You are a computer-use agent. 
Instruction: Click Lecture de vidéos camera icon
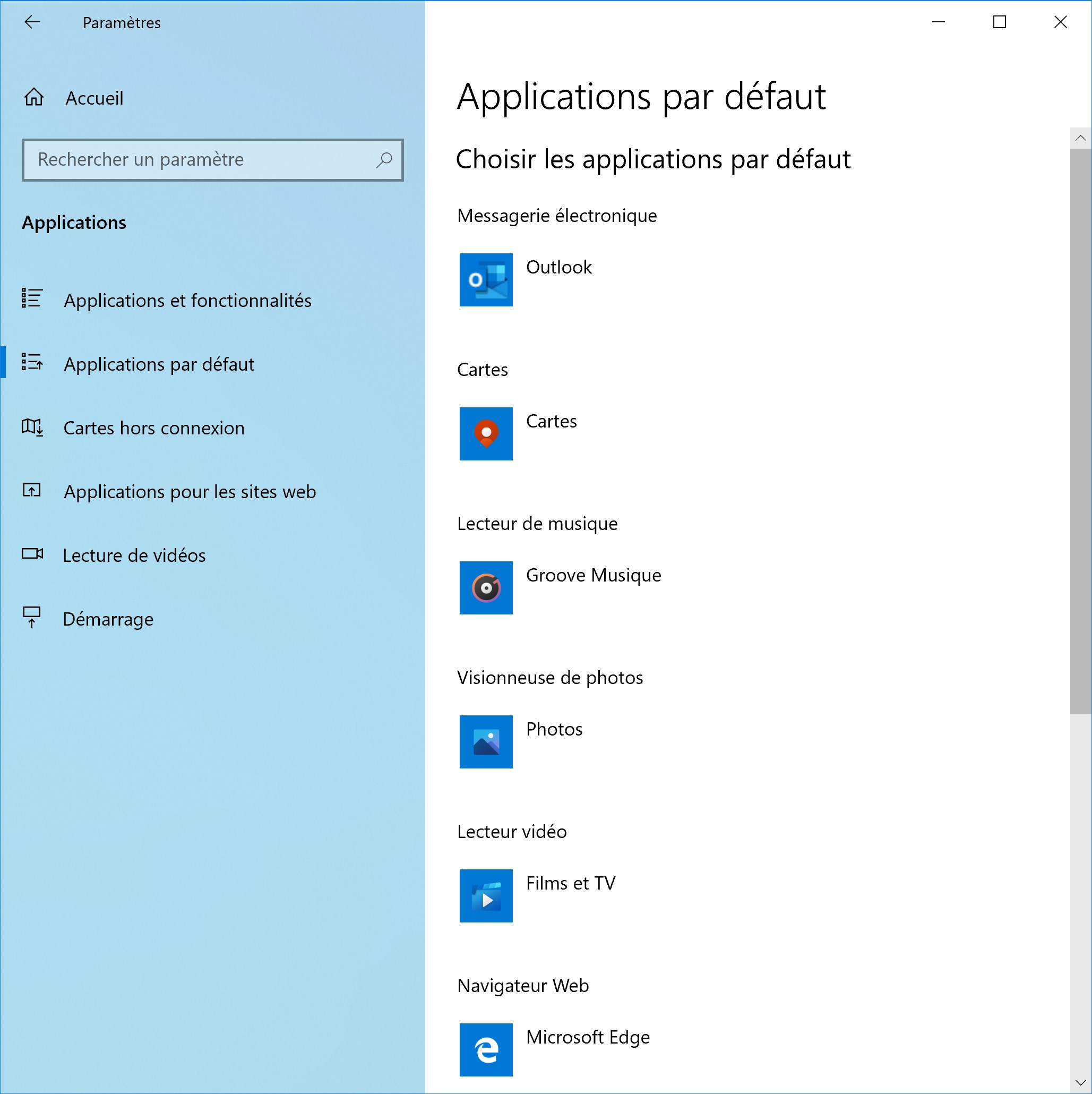32,554
